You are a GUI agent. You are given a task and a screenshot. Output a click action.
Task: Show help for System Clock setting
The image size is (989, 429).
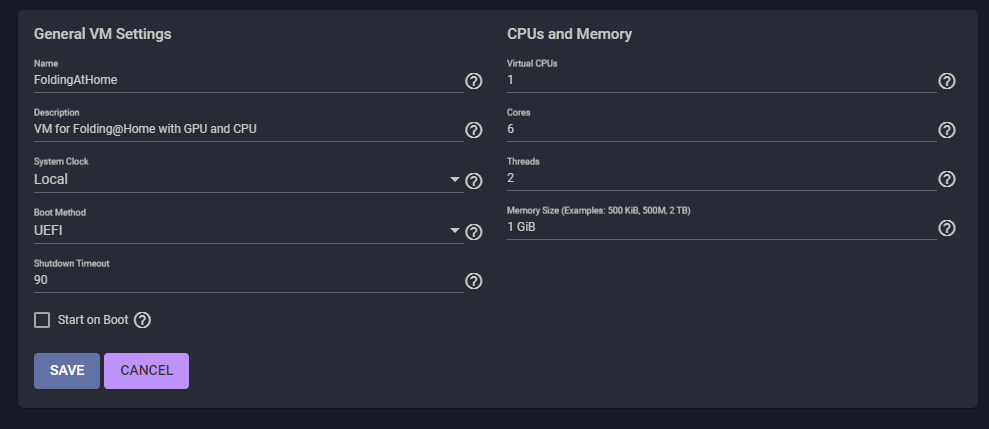point(474,181)
